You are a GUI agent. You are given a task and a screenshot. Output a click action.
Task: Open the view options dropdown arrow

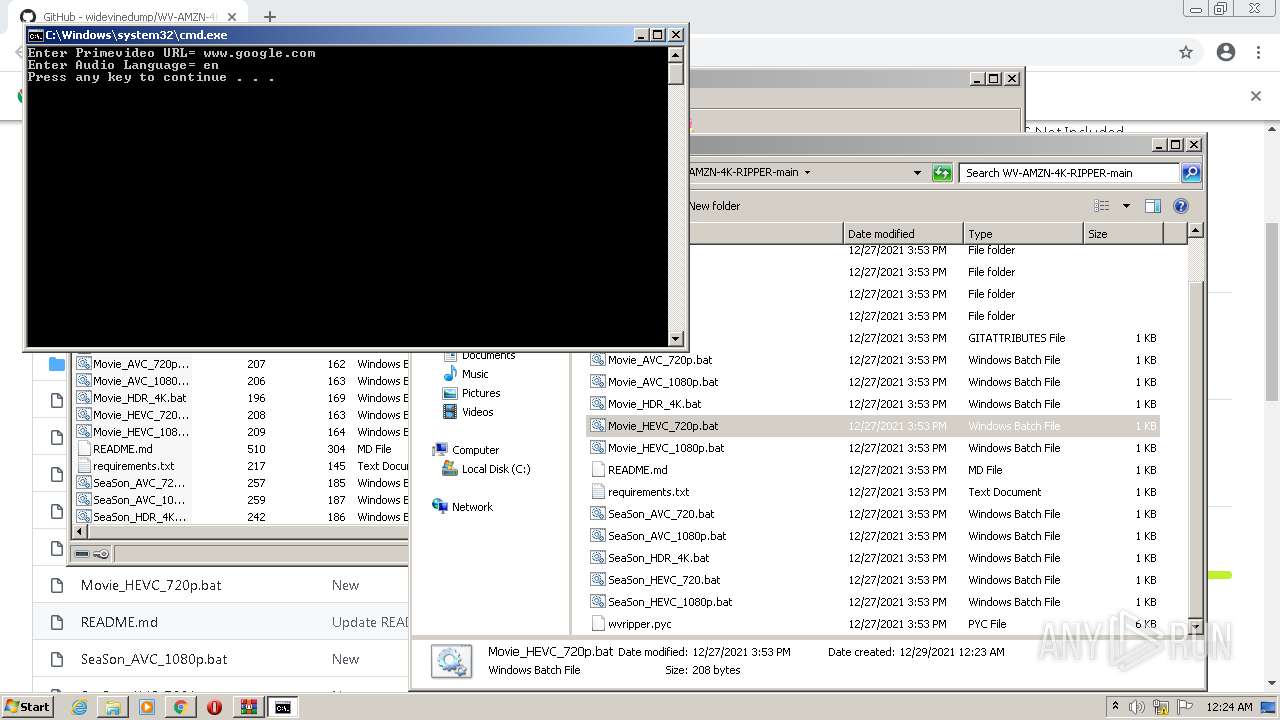click(x=1126, y=206)
